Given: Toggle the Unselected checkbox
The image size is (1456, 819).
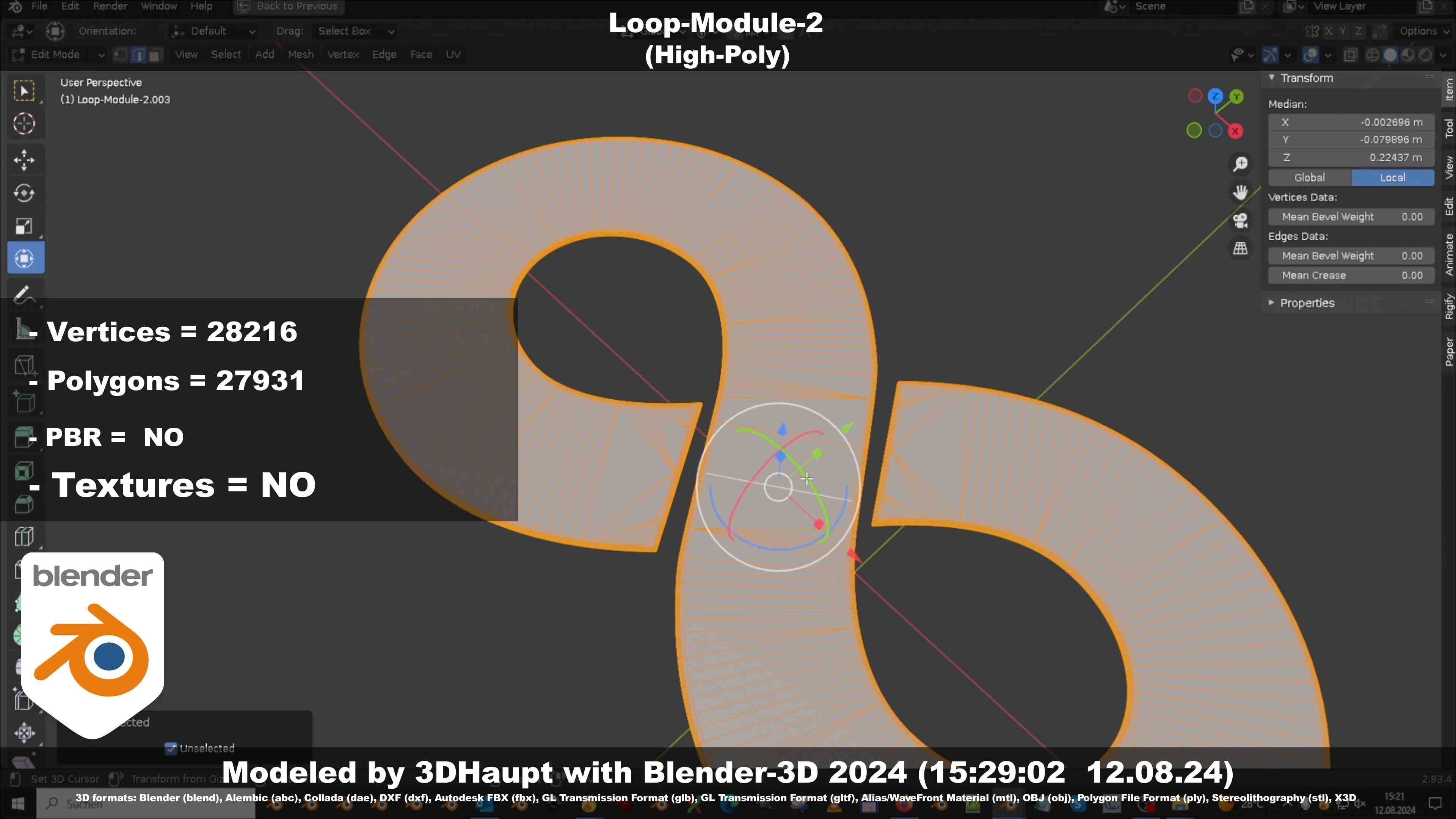Looking at the screenshot, I should [x=171, y=748].
